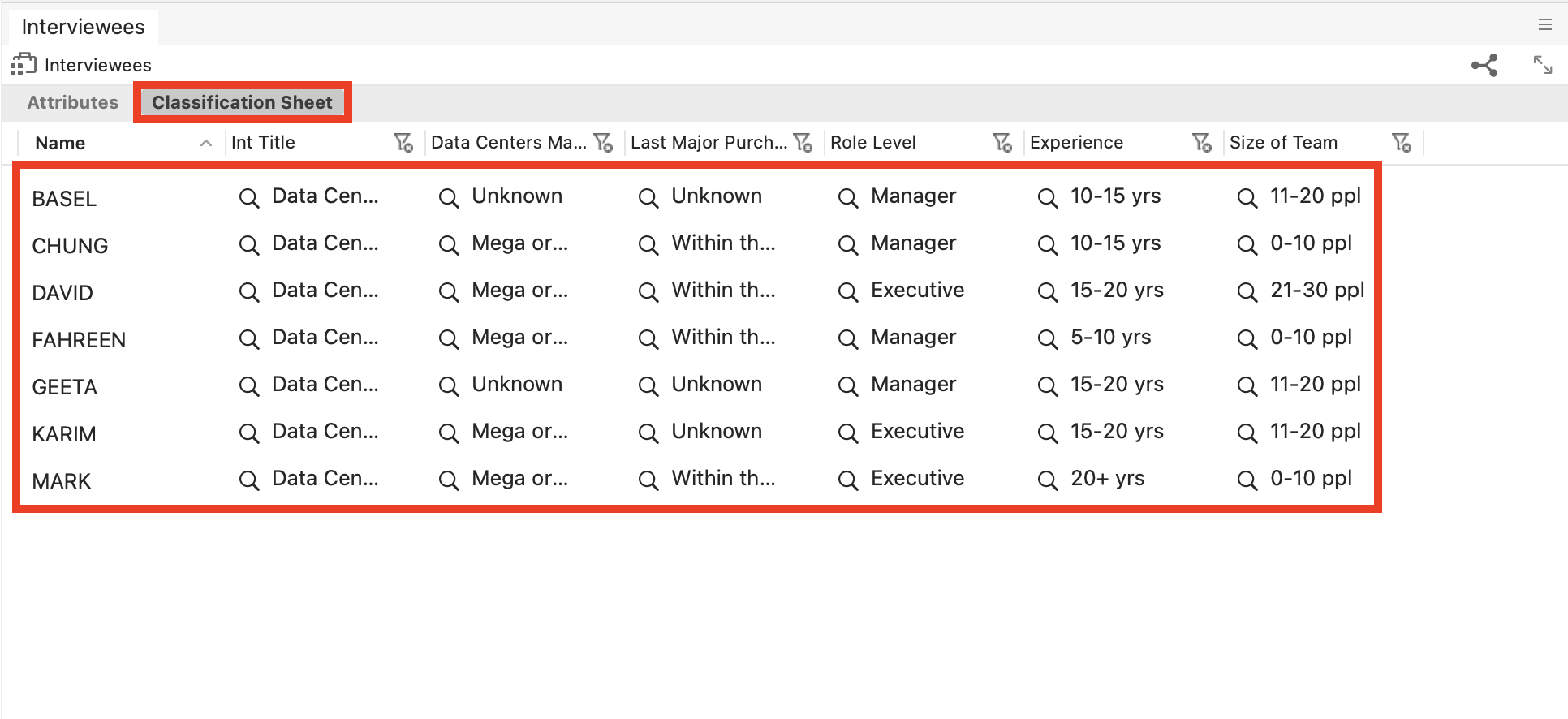
Task: Open the share icon in the Interviewees header
Action: [x=1484, y=65]
